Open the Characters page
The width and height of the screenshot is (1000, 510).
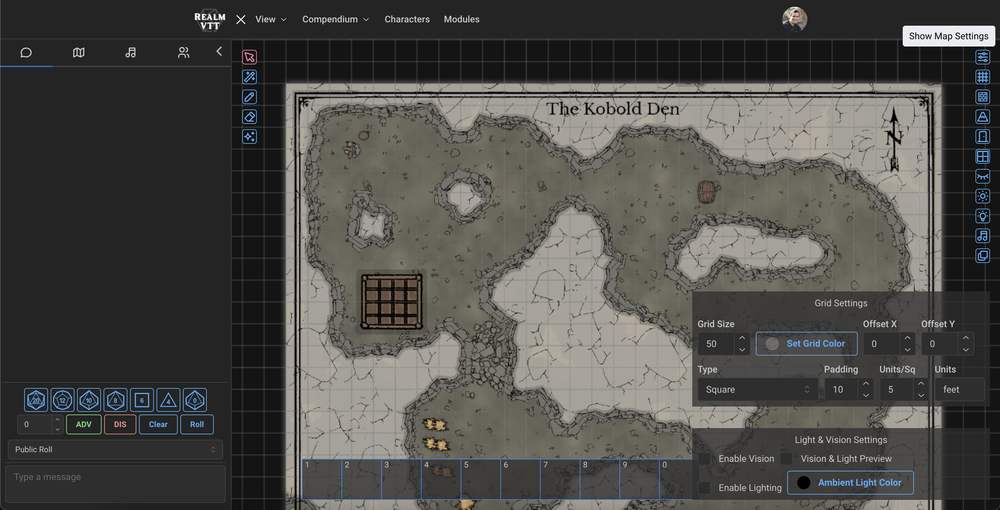pos(407,19)
